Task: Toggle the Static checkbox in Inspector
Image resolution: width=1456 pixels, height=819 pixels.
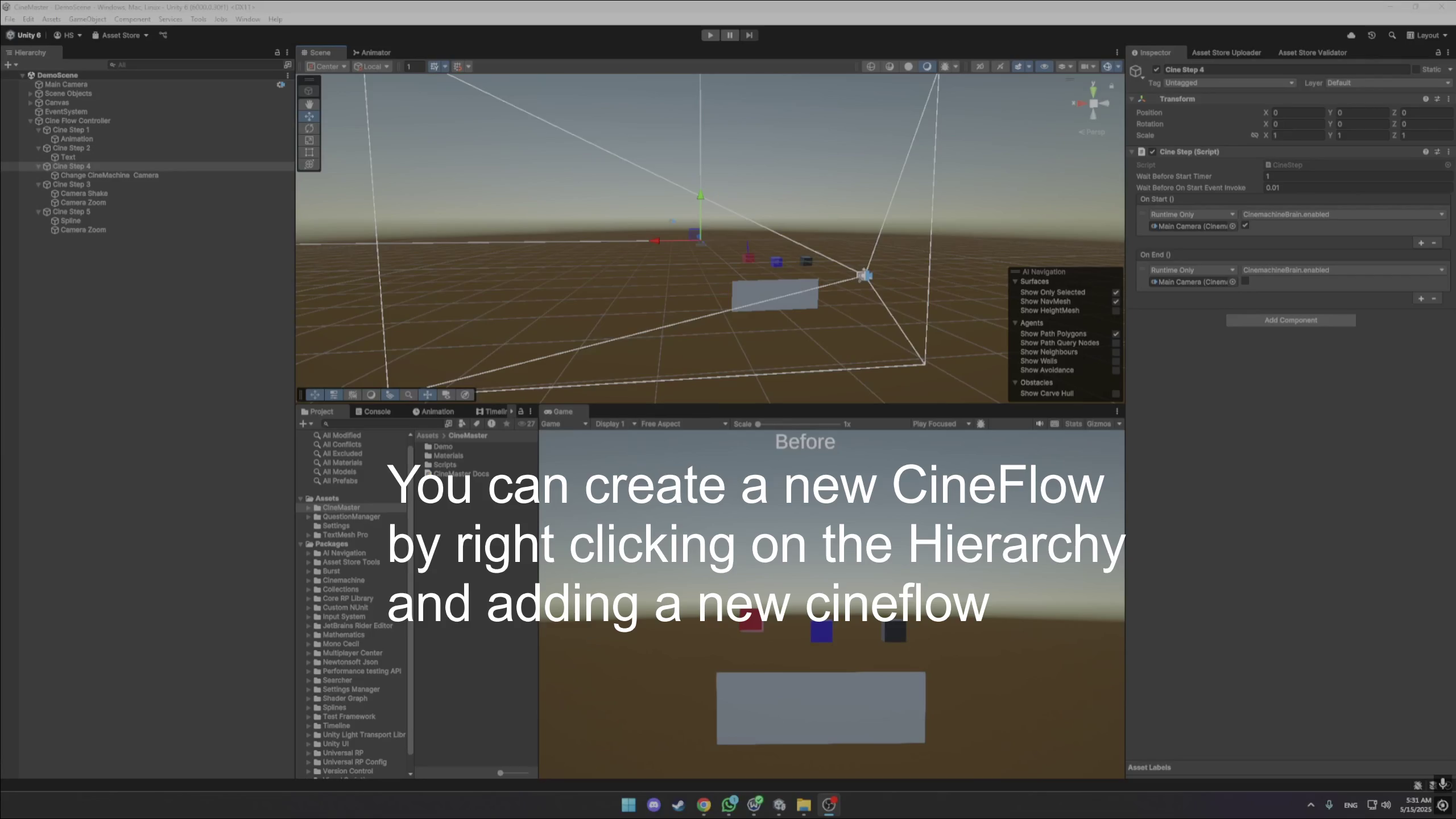Action: 1416,69
